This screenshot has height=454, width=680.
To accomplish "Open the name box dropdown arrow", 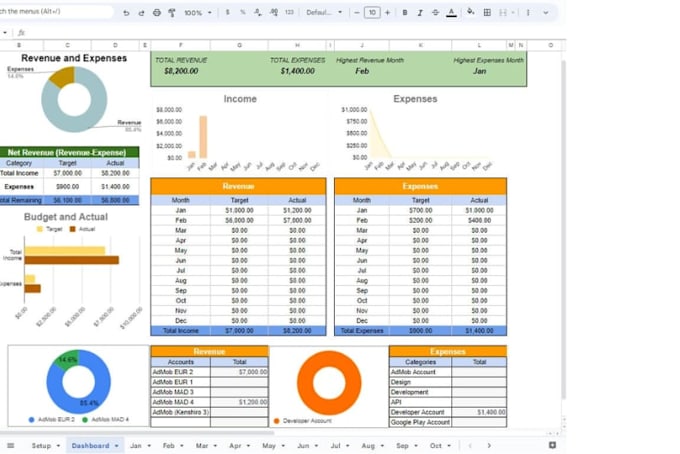I will pos(5,33).
